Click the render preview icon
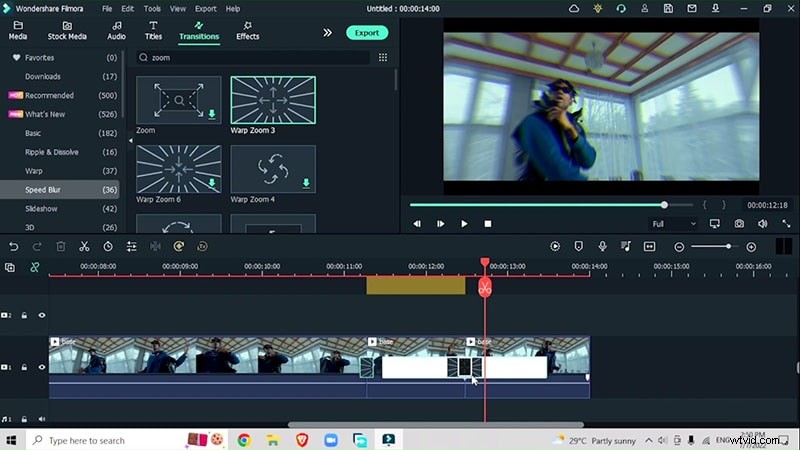Image resolution: width=800 pixels, height=450 pixels. (555, 247)
